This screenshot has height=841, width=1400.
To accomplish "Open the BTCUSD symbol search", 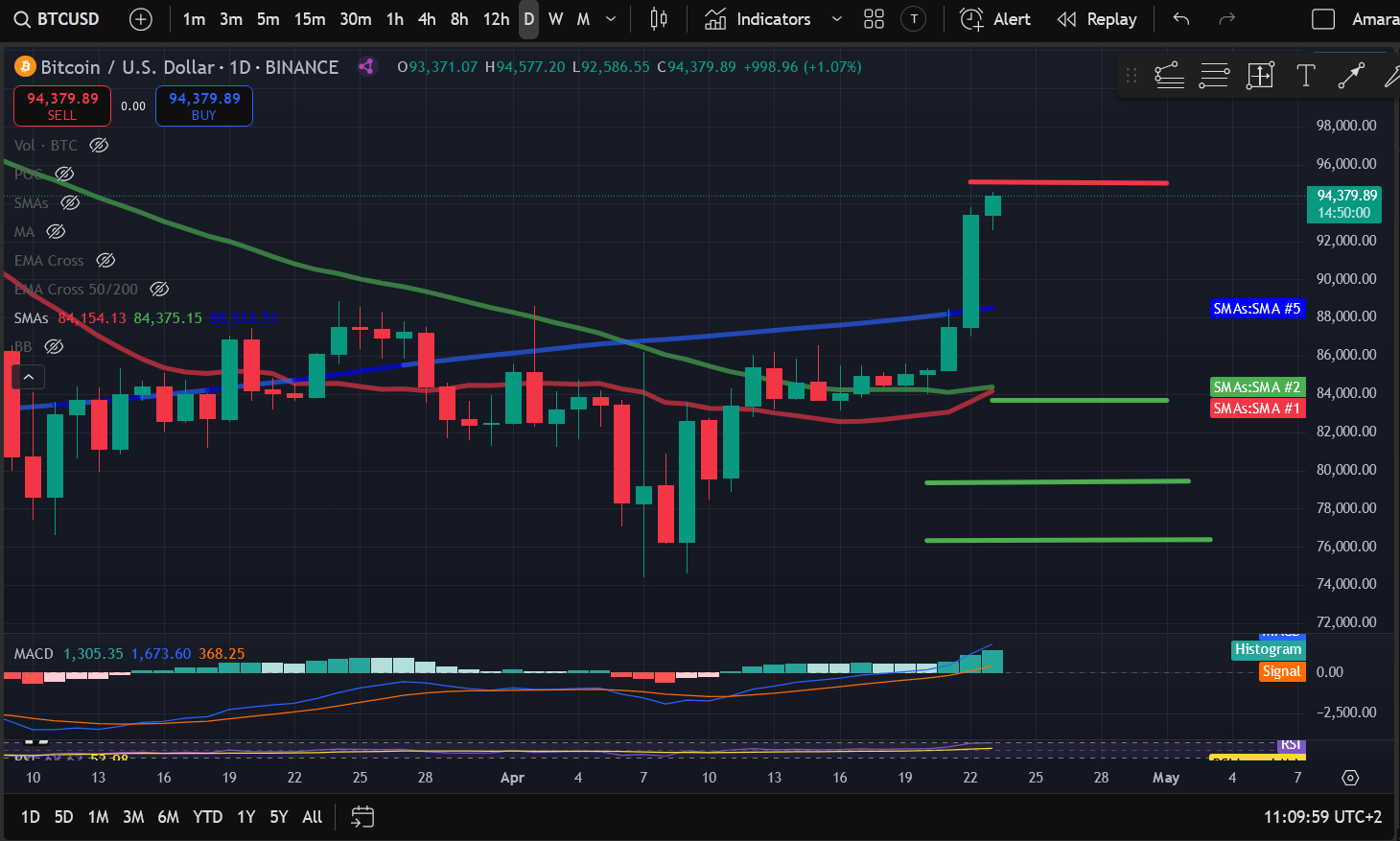I will pyautogui.click(x=58, y=19).
